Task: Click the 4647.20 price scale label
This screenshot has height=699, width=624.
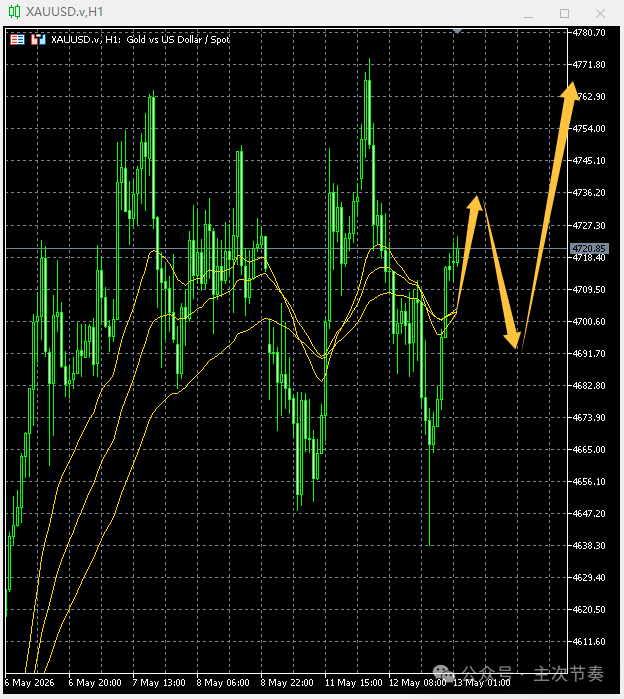Action: click(589, 514)
